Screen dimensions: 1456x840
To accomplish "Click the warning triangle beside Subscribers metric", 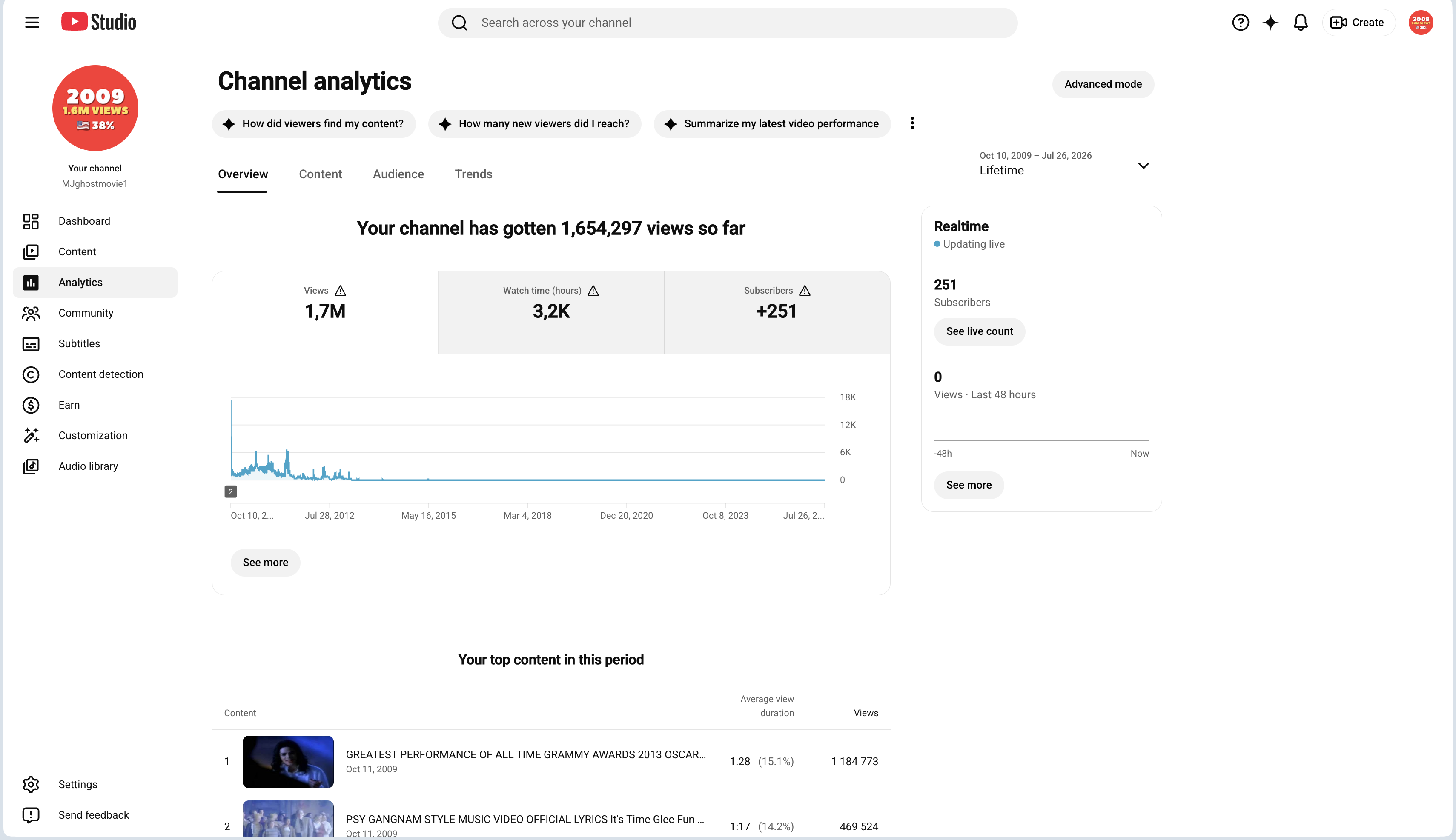I will (805, 290).
